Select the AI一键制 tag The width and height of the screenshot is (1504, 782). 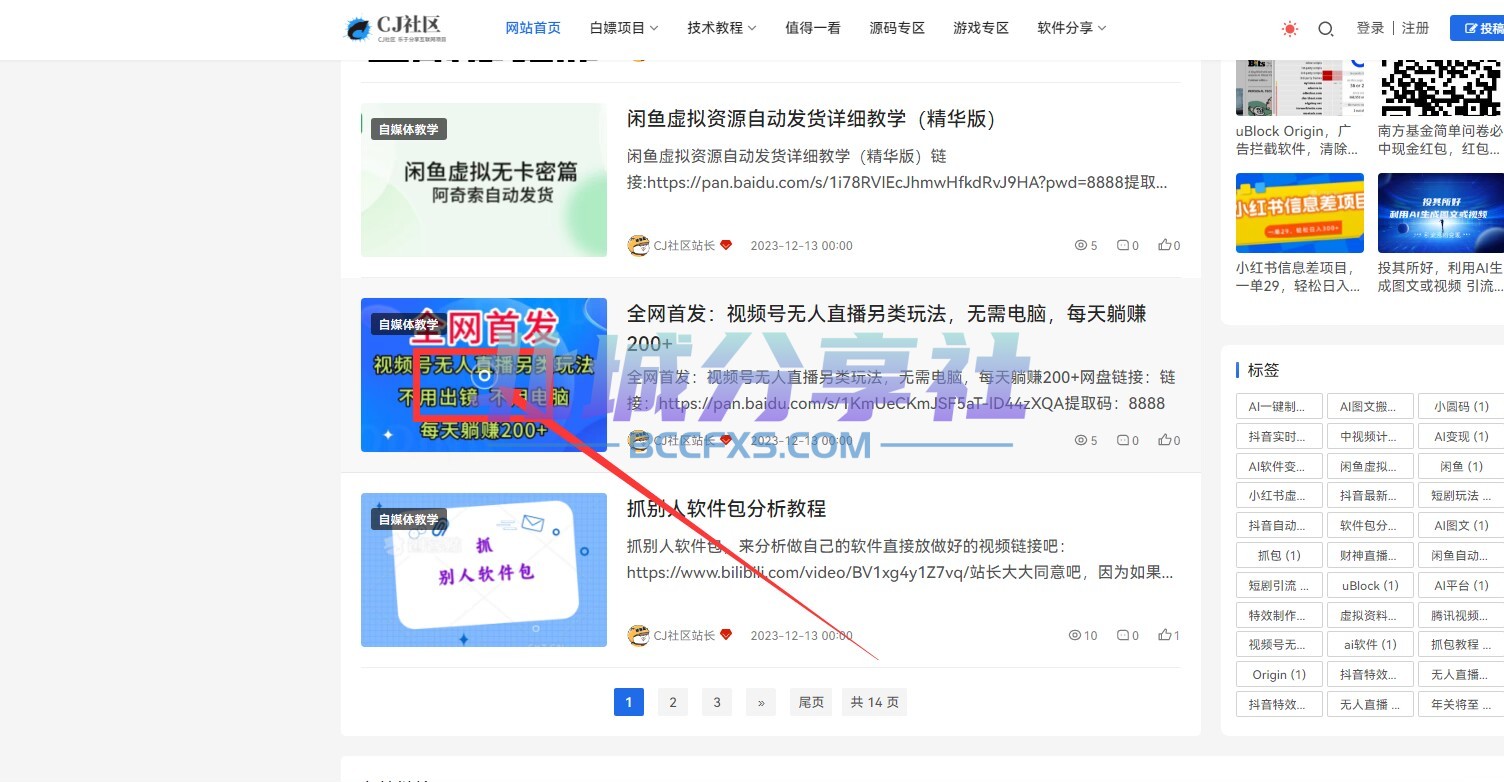[1279, 406]
